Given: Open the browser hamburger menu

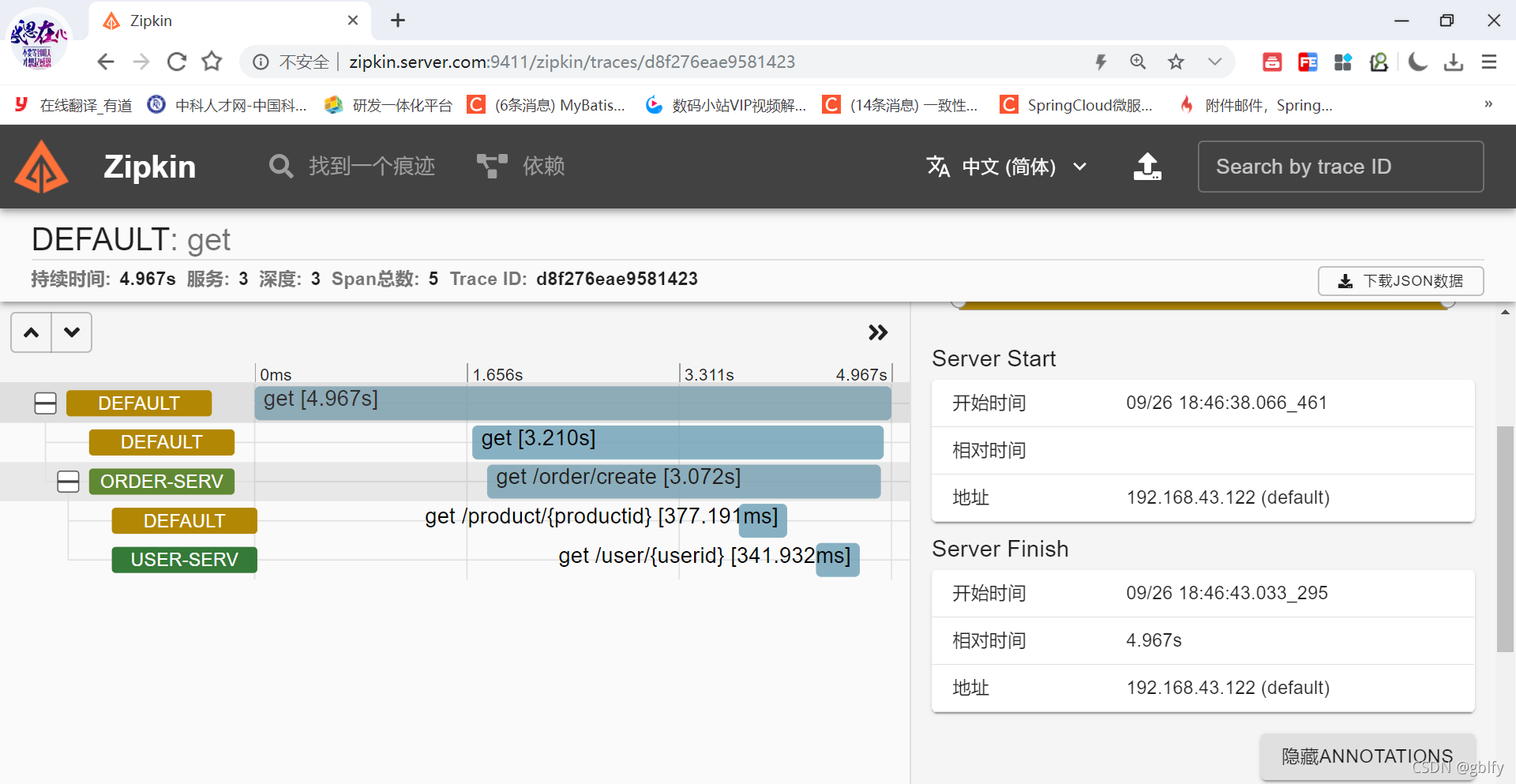Looking at the screenshot, I should [1489, 62].
